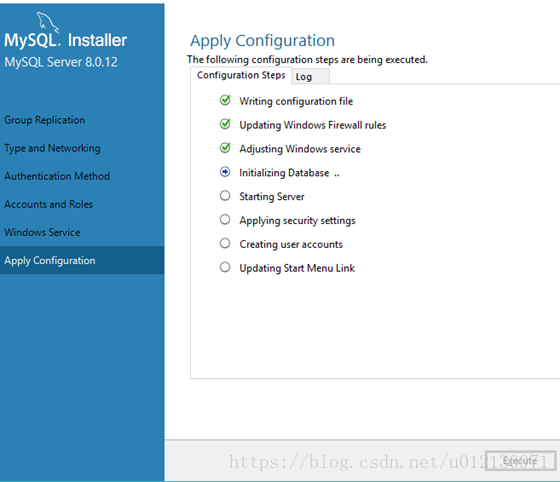Click the Execute button
Image resolution: width=560 pixels, height=482 pixels.
[520, 461]
